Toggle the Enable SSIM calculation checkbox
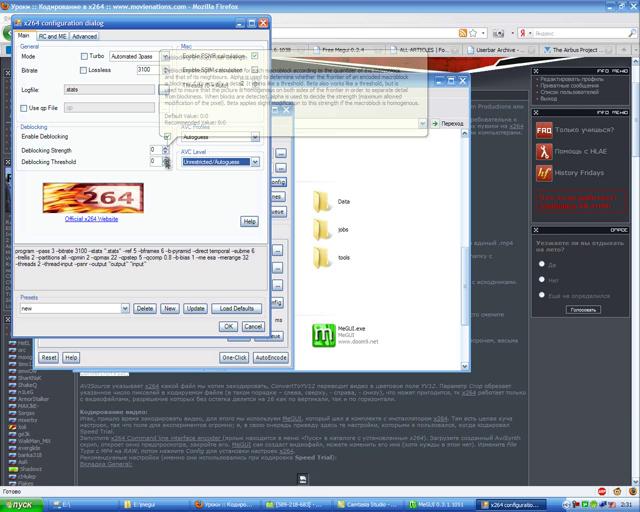Screen dimensions: 640x512 [255, 70]
